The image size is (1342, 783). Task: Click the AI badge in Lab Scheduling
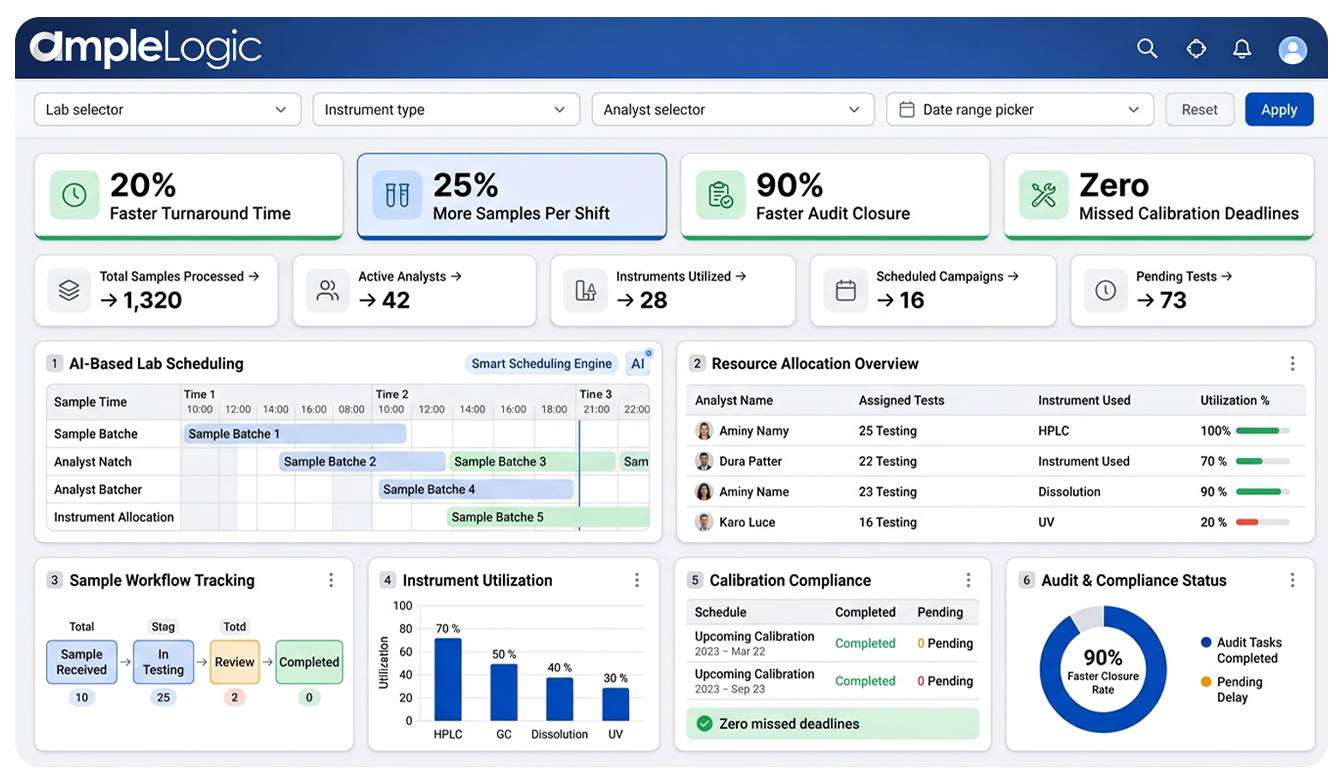pyautogui.click(x=638, y=364)
